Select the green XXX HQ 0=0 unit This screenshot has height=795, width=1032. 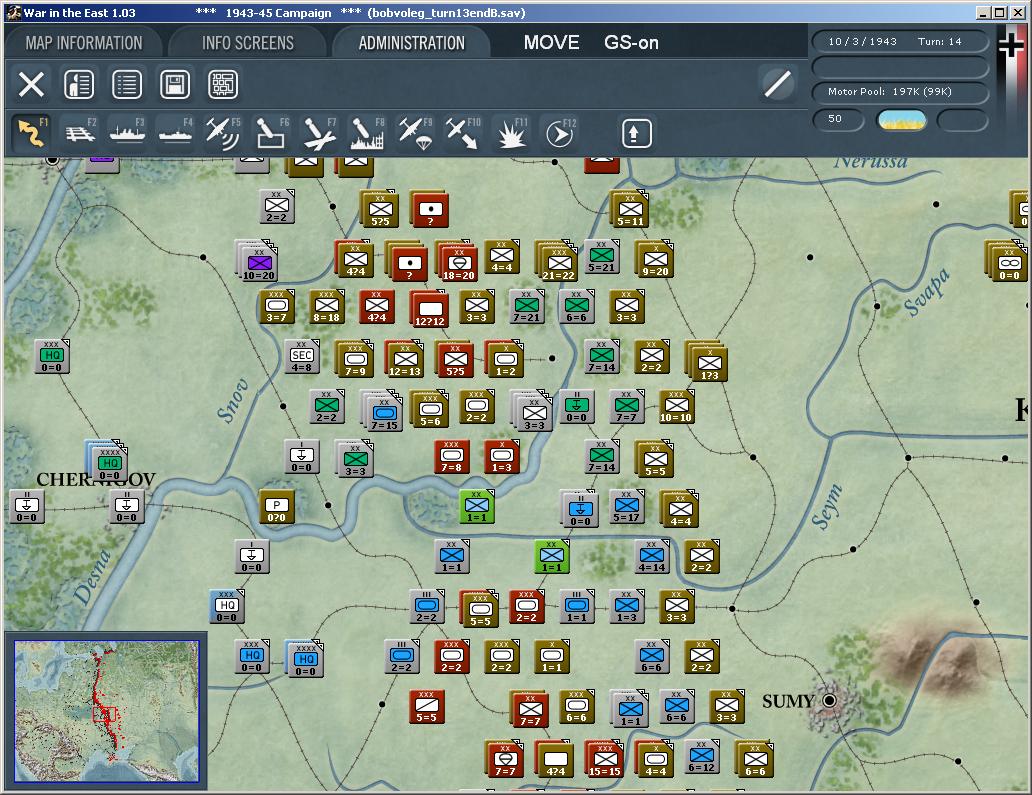52,356
